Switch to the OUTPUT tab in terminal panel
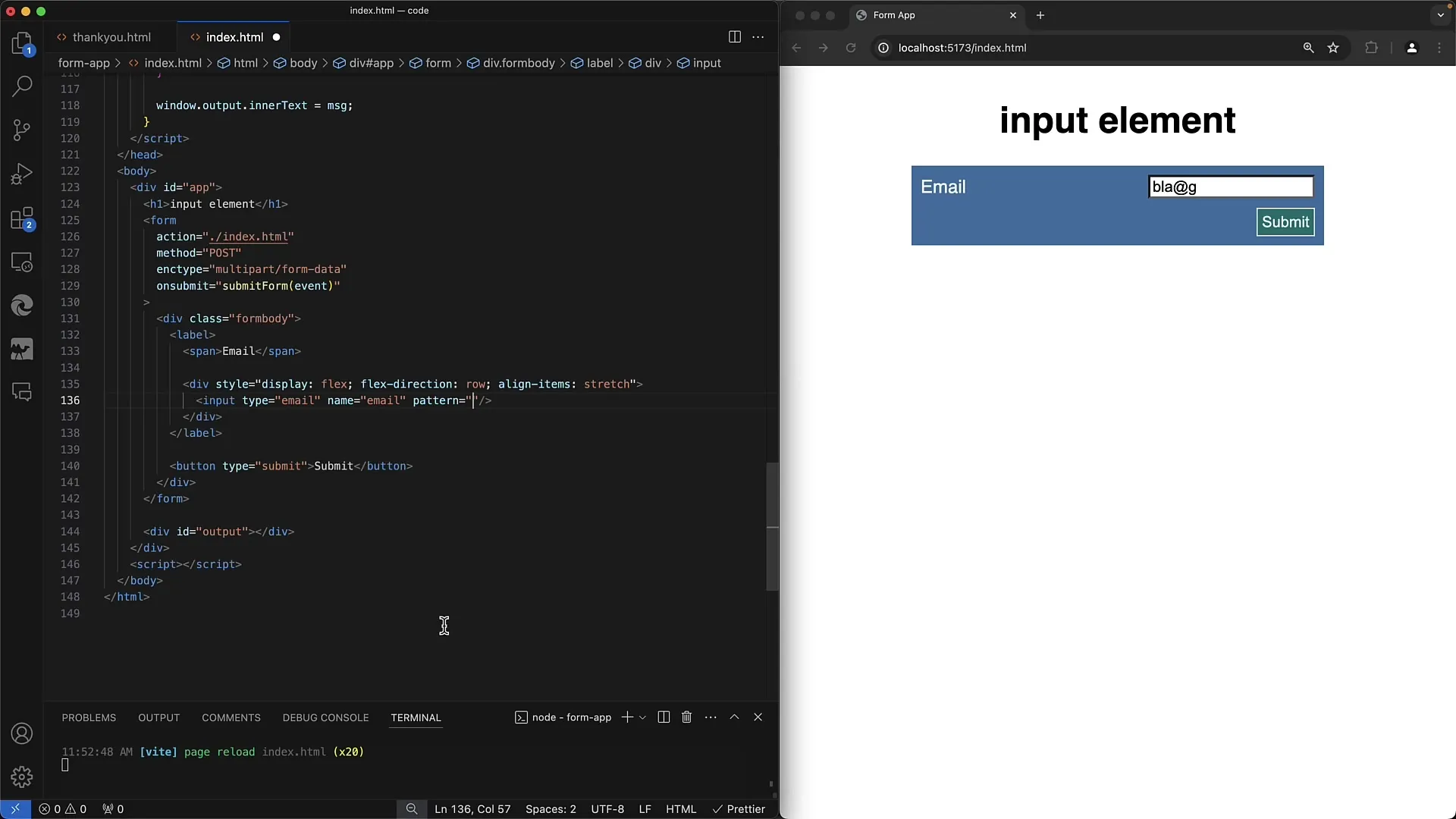 point(158,717)
